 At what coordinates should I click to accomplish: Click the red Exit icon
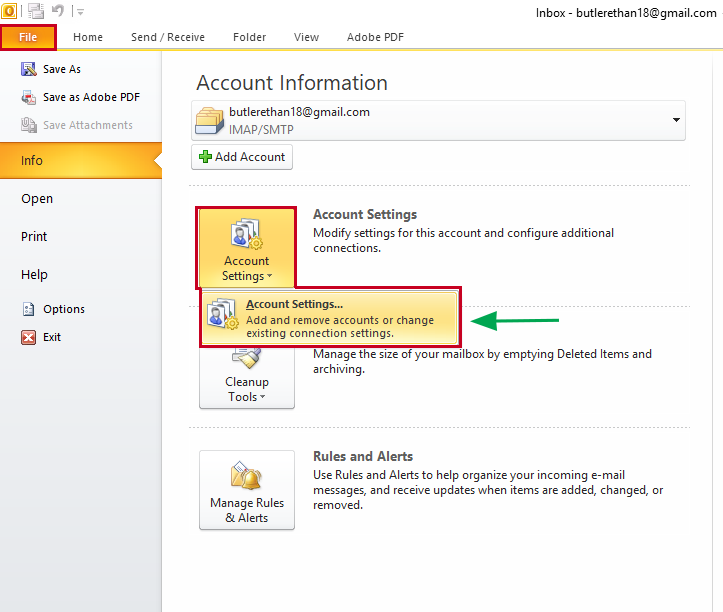click(x=29, y=337)
